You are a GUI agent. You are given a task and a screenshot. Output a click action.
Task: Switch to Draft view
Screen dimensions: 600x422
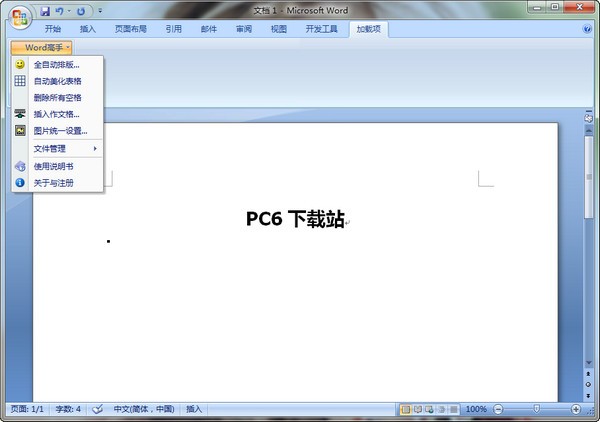[453, 410]
